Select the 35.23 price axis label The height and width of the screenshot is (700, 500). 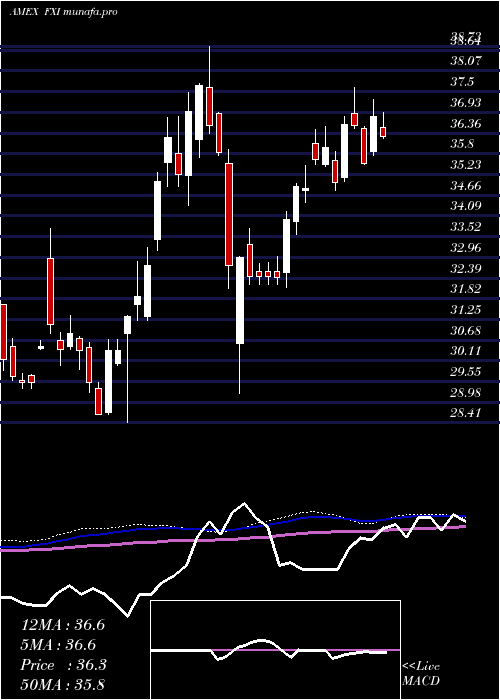[466, 165]
